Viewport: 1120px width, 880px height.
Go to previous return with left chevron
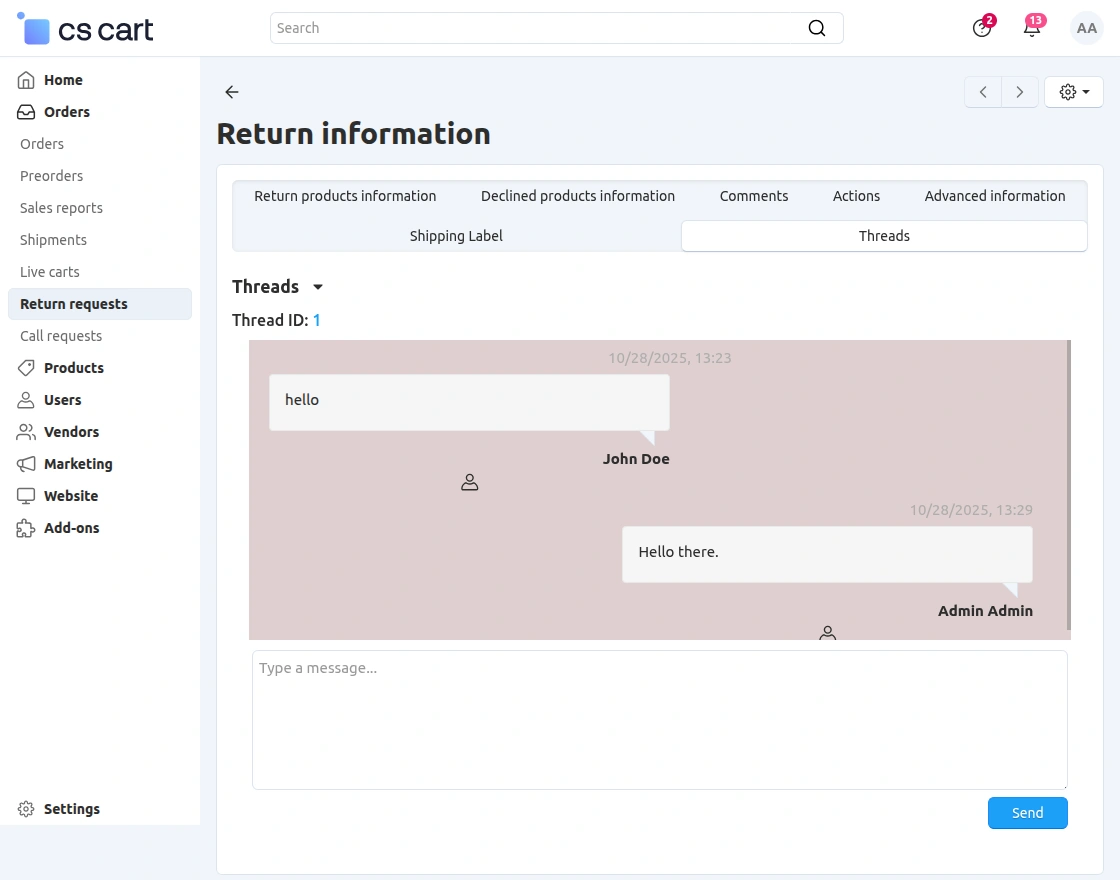click(983, 92)
